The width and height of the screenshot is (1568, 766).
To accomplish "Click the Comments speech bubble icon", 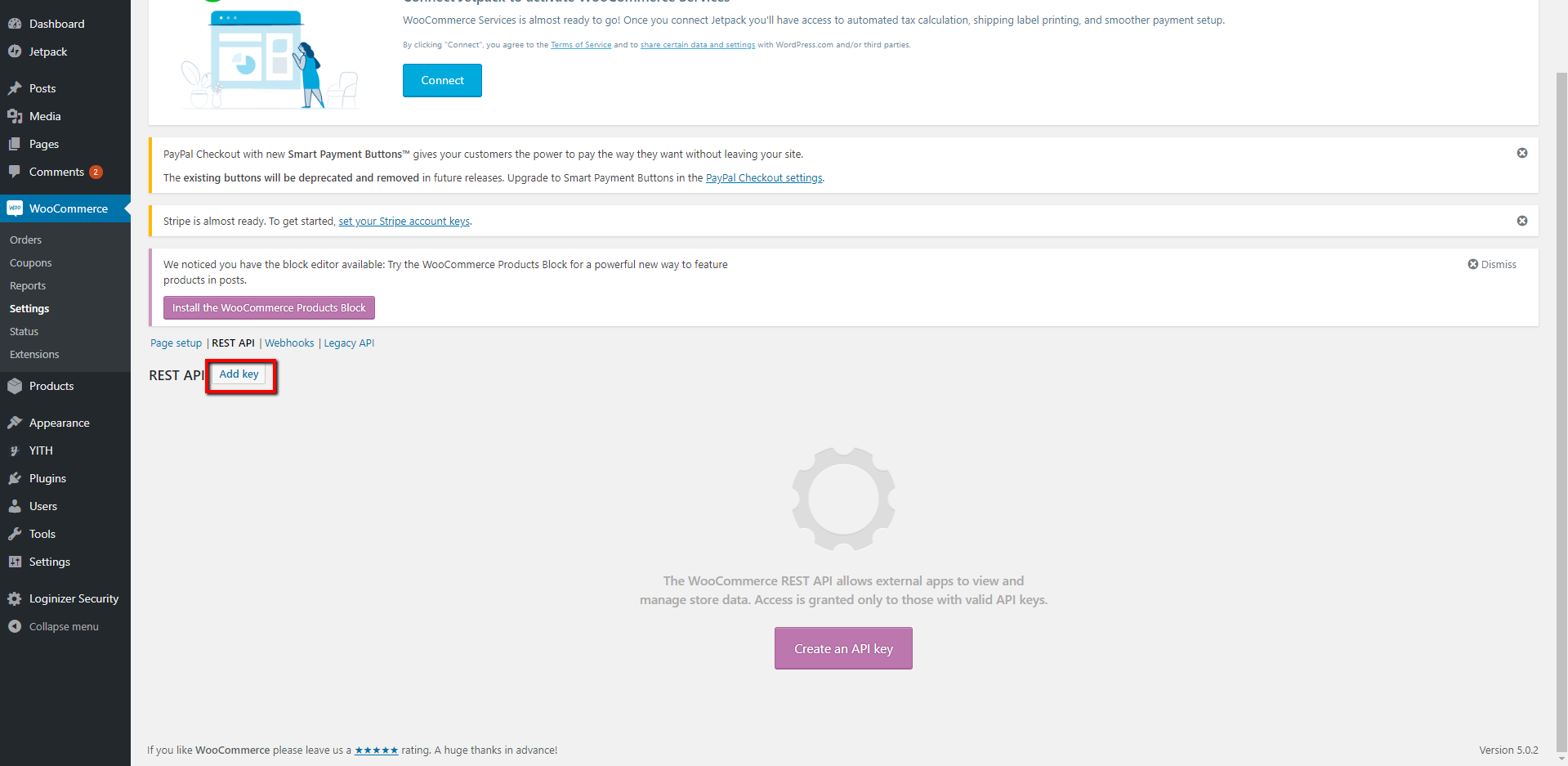I will (x=15, y=172).
